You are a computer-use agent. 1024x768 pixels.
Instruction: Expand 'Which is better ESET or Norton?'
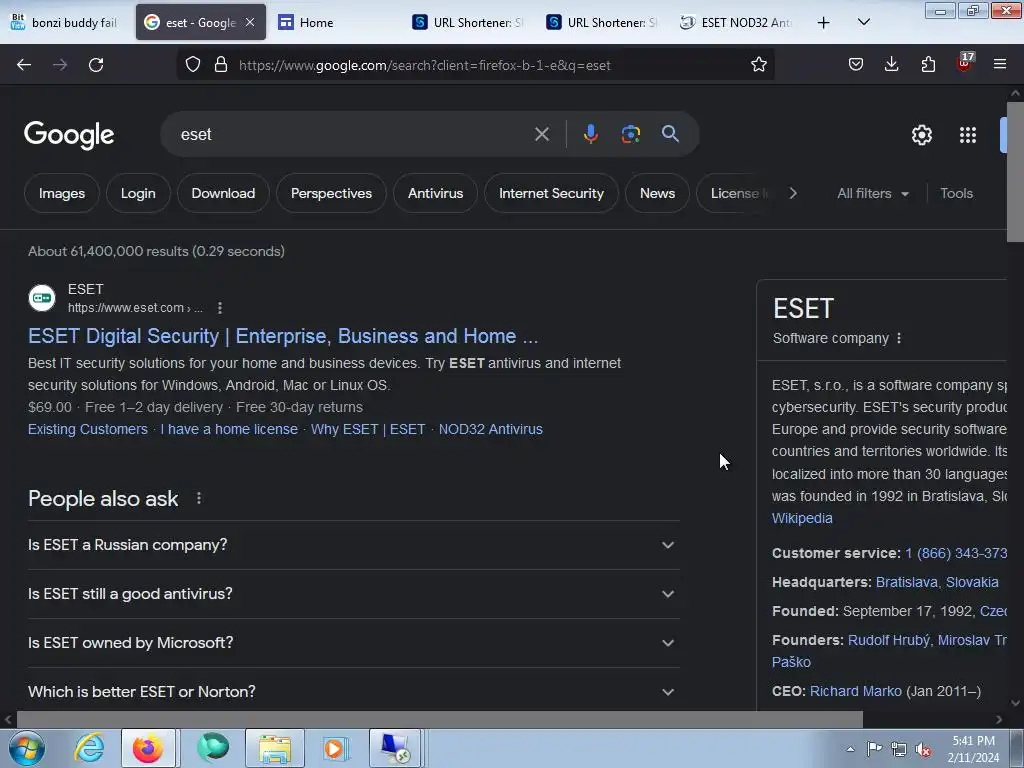click(x=353, y=691)
